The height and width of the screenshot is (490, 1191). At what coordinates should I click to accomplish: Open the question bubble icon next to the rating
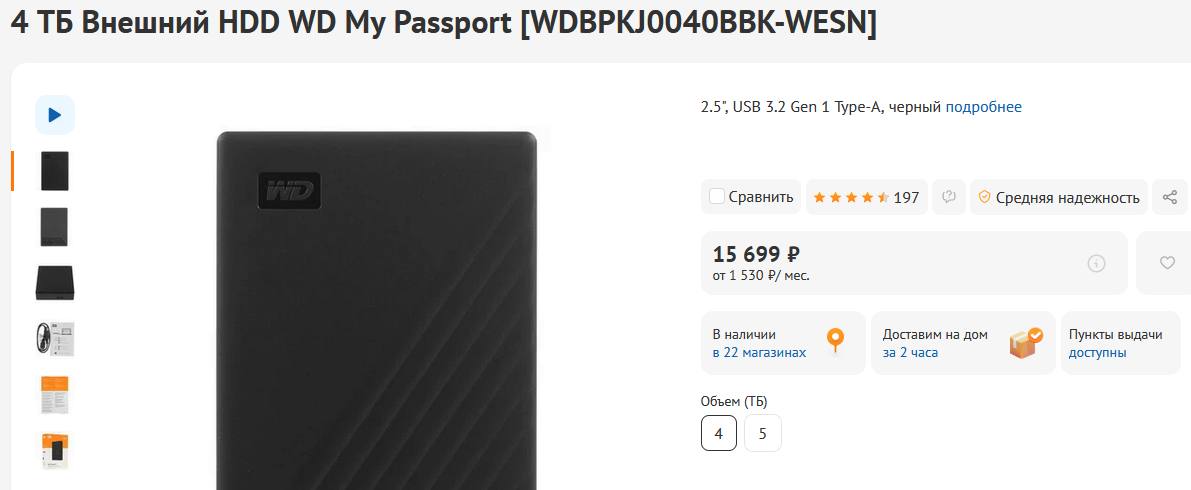(x=949, y=198)
